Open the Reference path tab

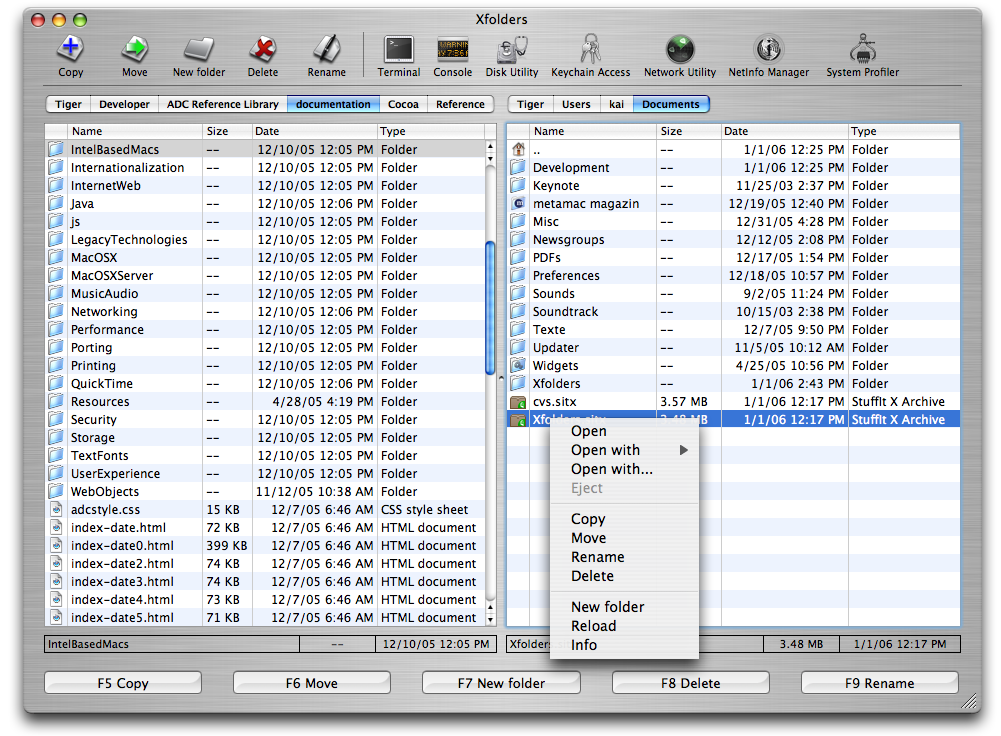click(x=460, y=104)
